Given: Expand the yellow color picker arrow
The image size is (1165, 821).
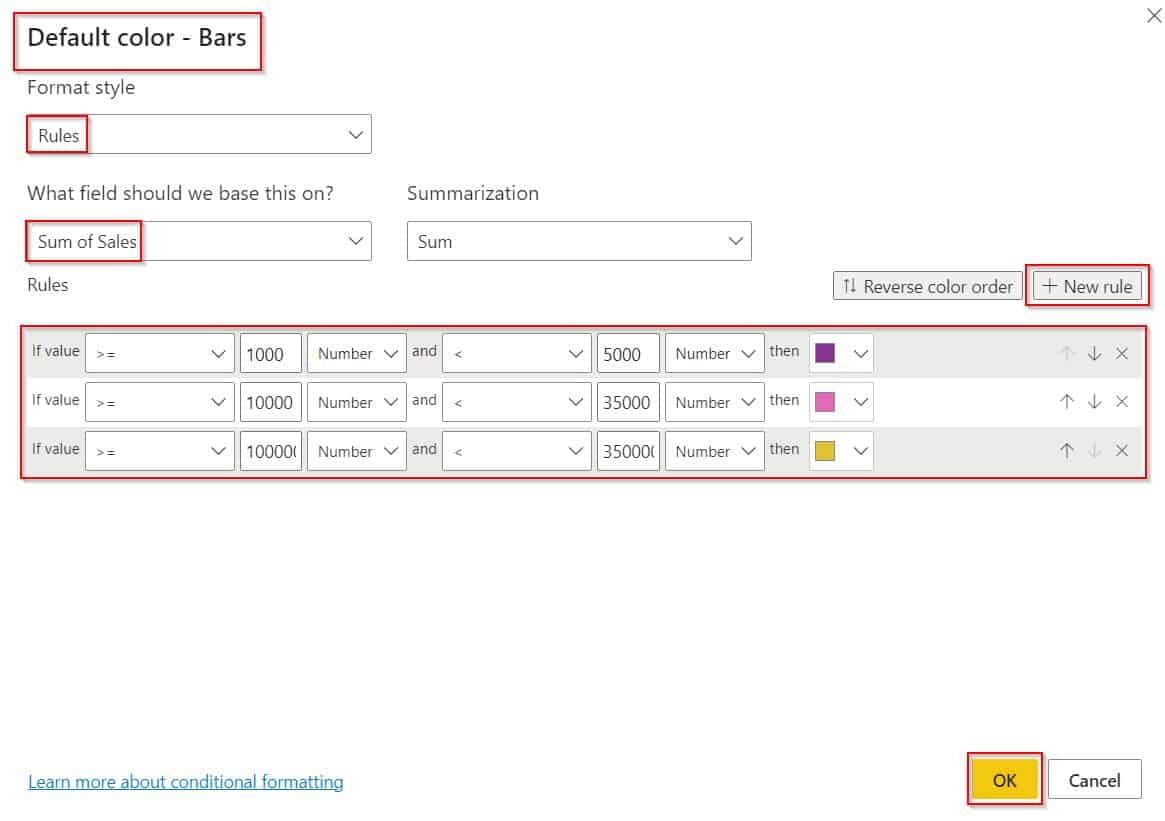Looking at the screenshot, I should tap(860, 451).
